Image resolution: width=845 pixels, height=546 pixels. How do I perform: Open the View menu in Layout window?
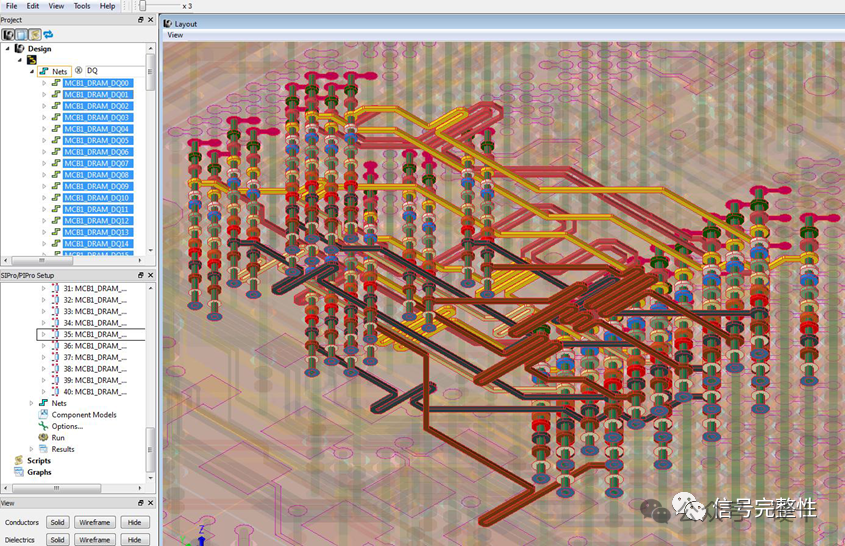click(x=175, y=35)
